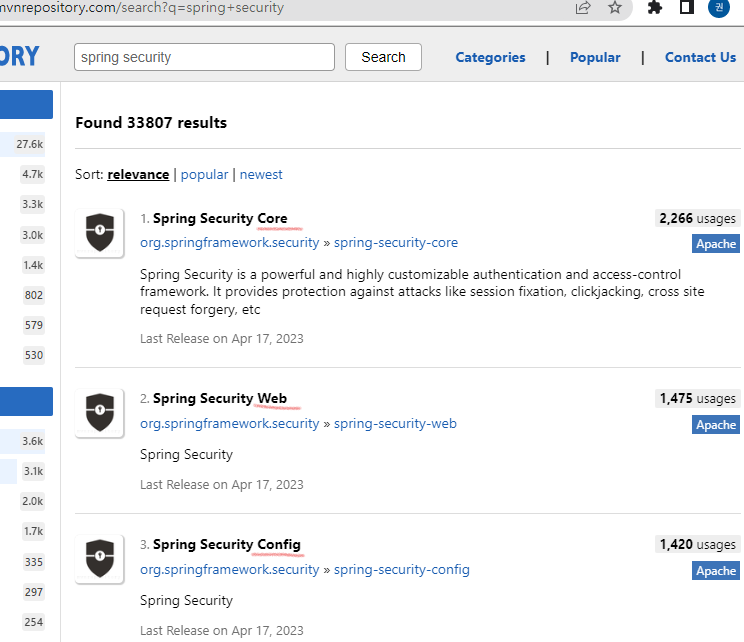Click the URL text in the address bar
This screenshot has height=642, width=744.
[141, 8]
